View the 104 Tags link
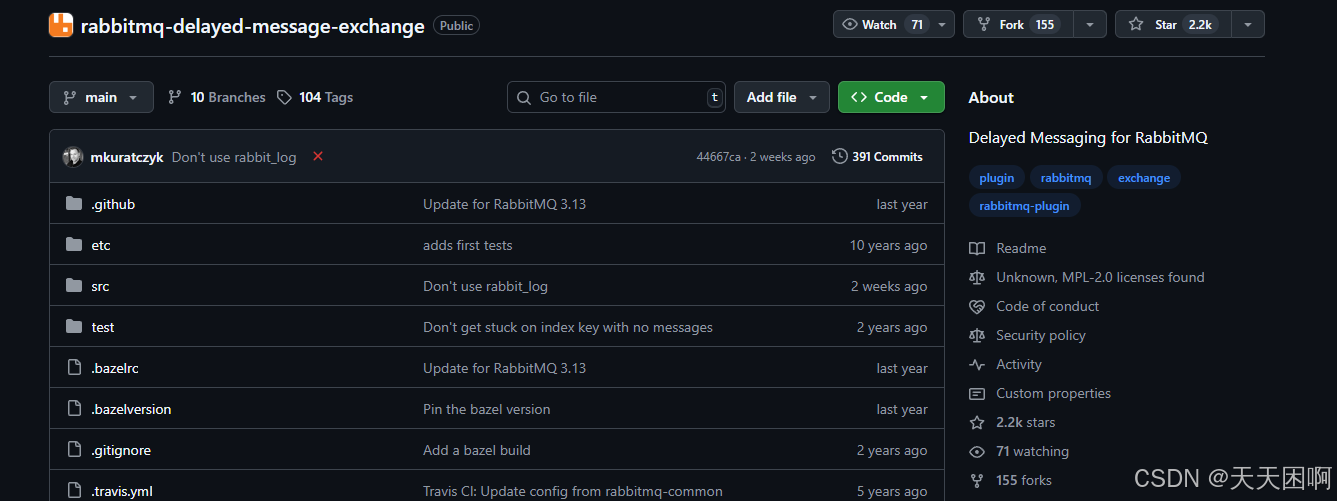Viewport: 1337px width, 501px height. pos(315,97)
